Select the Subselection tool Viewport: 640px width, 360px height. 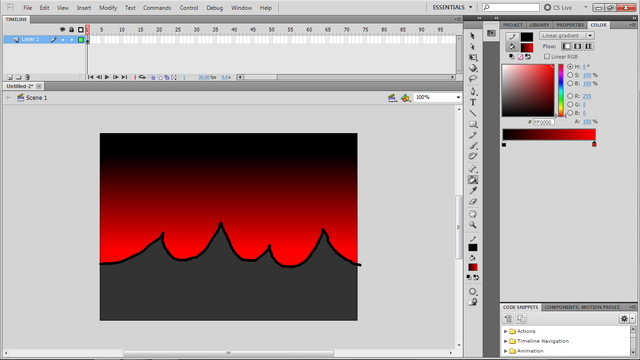pyautogui.click(x=473, y=47)
